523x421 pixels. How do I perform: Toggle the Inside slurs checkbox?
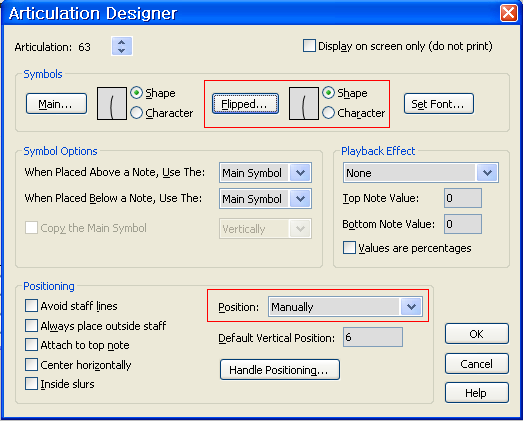(31, 384)
